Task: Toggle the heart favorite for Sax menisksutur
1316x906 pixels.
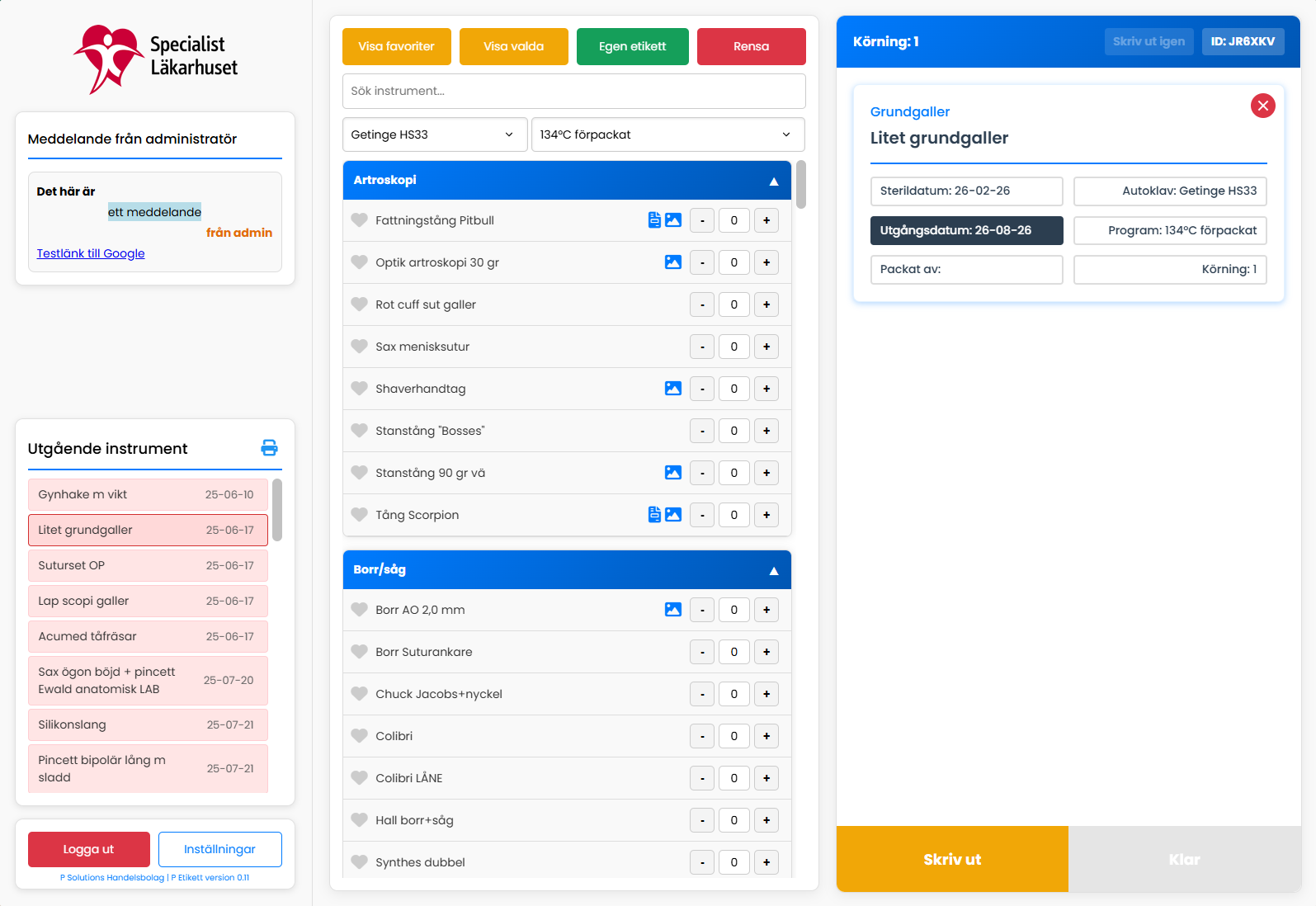Action: point(359,347)
